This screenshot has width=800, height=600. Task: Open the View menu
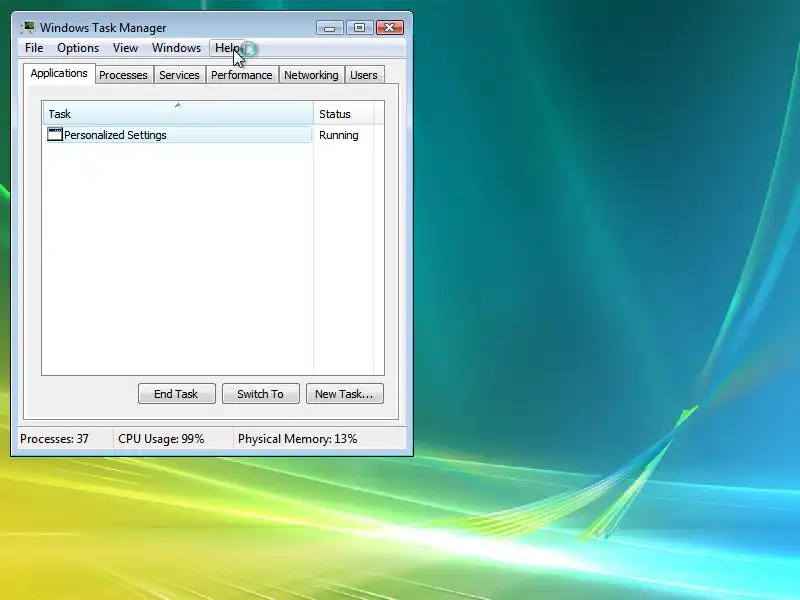coord(126,48)
